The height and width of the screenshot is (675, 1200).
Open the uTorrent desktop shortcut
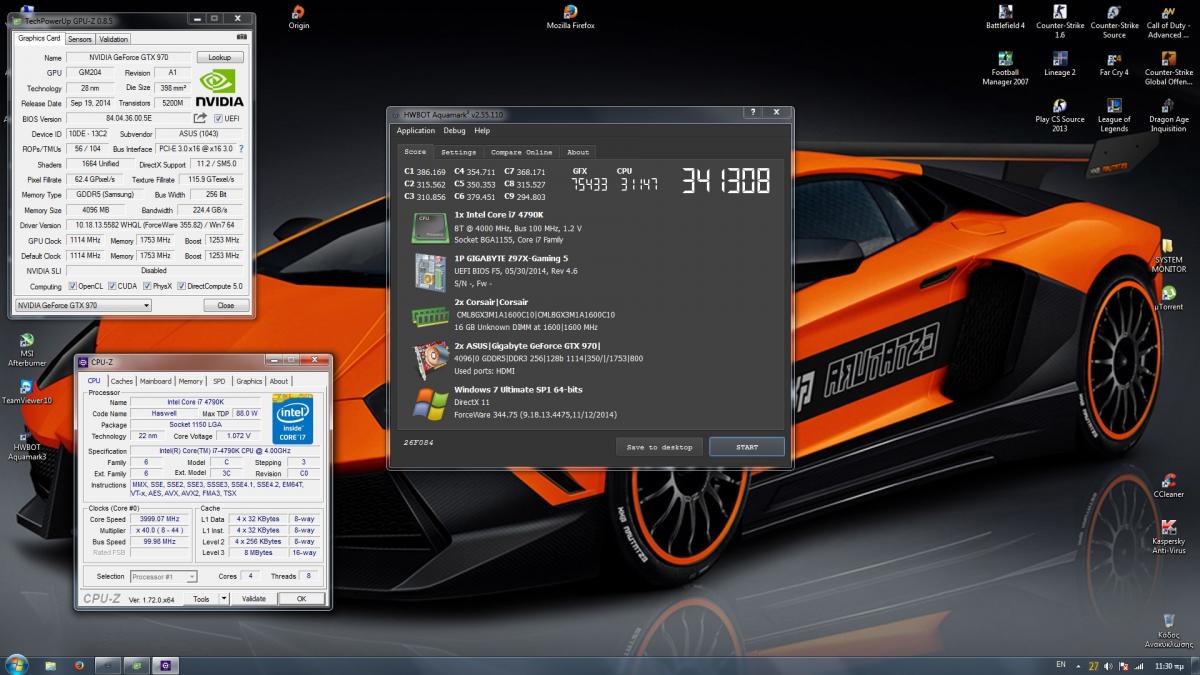[x=1168, y=297]
